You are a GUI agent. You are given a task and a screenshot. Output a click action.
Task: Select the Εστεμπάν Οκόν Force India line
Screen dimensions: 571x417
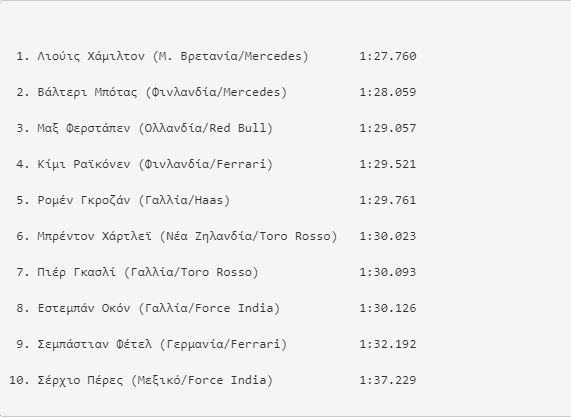coord(158,309)
